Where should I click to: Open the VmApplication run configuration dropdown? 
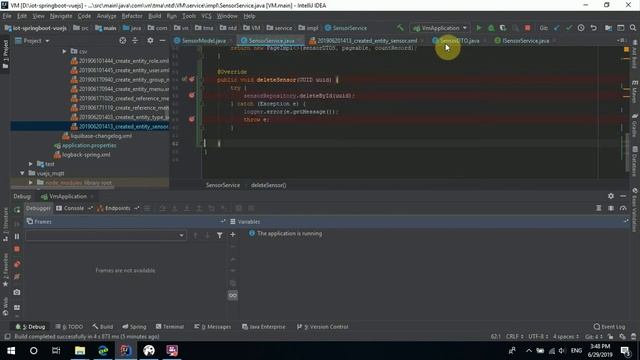click(x=440, y=28)
